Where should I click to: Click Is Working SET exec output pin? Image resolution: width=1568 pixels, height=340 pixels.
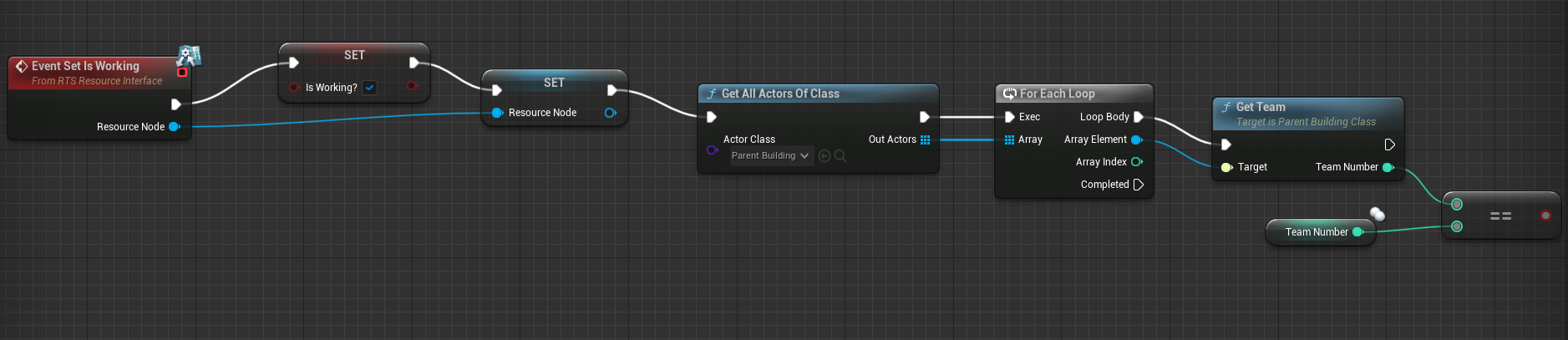[414, 63]
